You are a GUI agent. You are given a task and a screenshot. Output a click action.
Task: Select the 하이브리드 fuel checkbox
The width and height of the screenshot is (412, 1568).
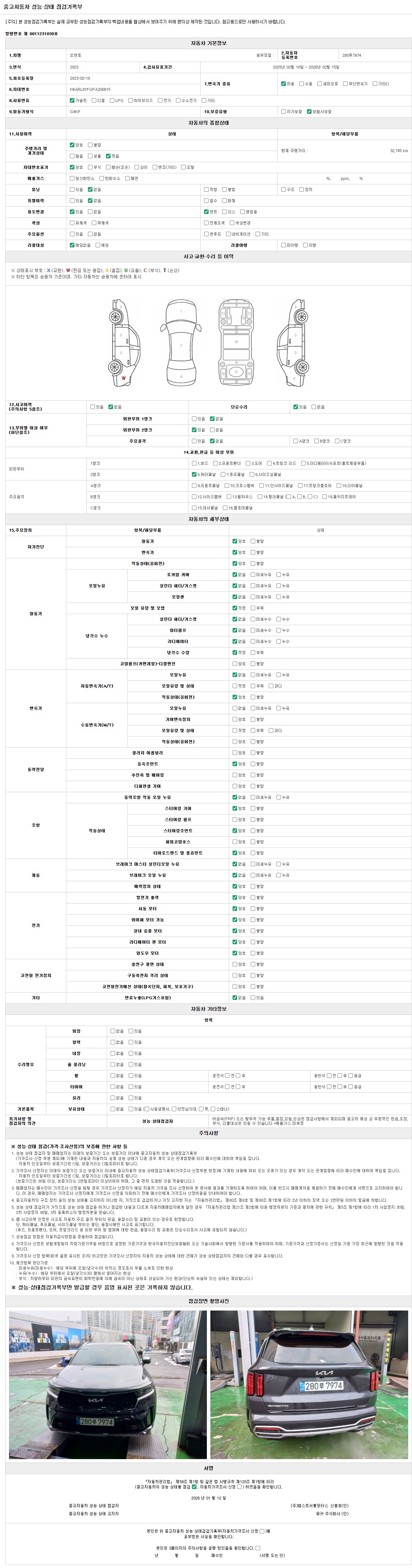click(x=130, y=101)
